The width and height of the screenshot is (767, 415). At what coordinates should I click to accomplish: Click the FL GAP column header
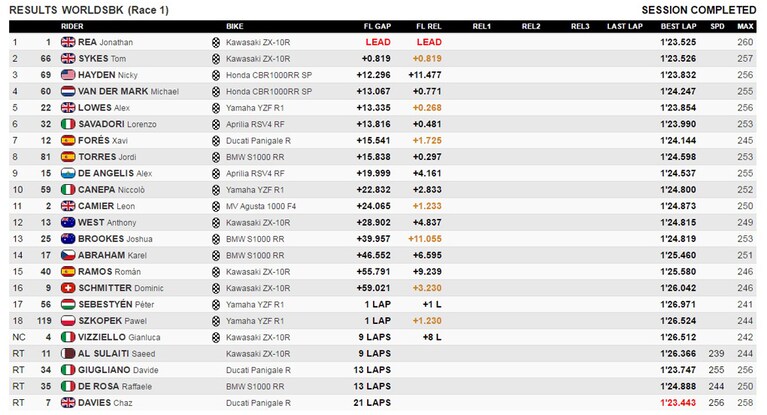tap(377, 26)
